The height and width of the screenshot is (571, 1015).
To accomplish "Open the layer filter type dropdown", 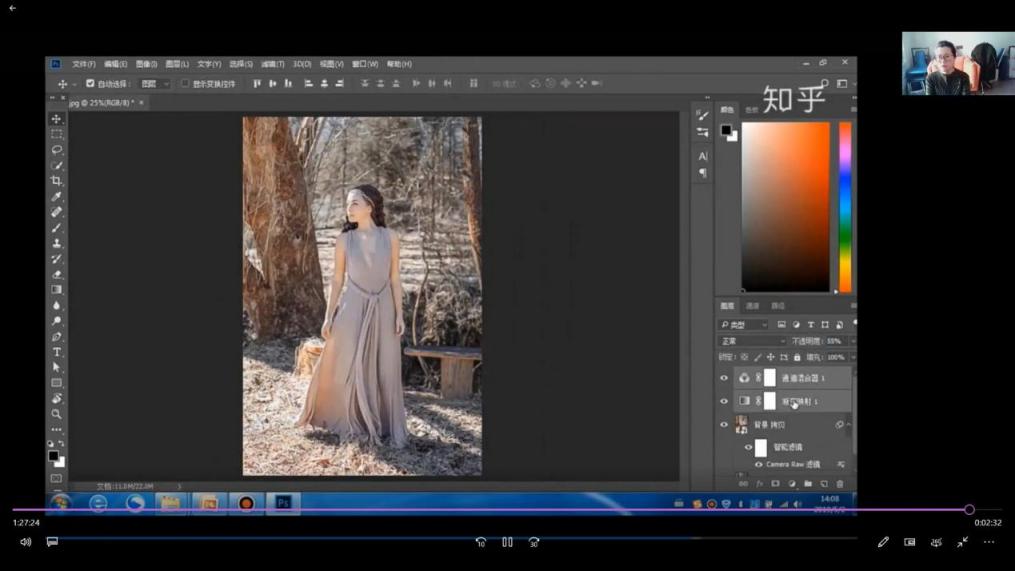I will click(744, 325).
